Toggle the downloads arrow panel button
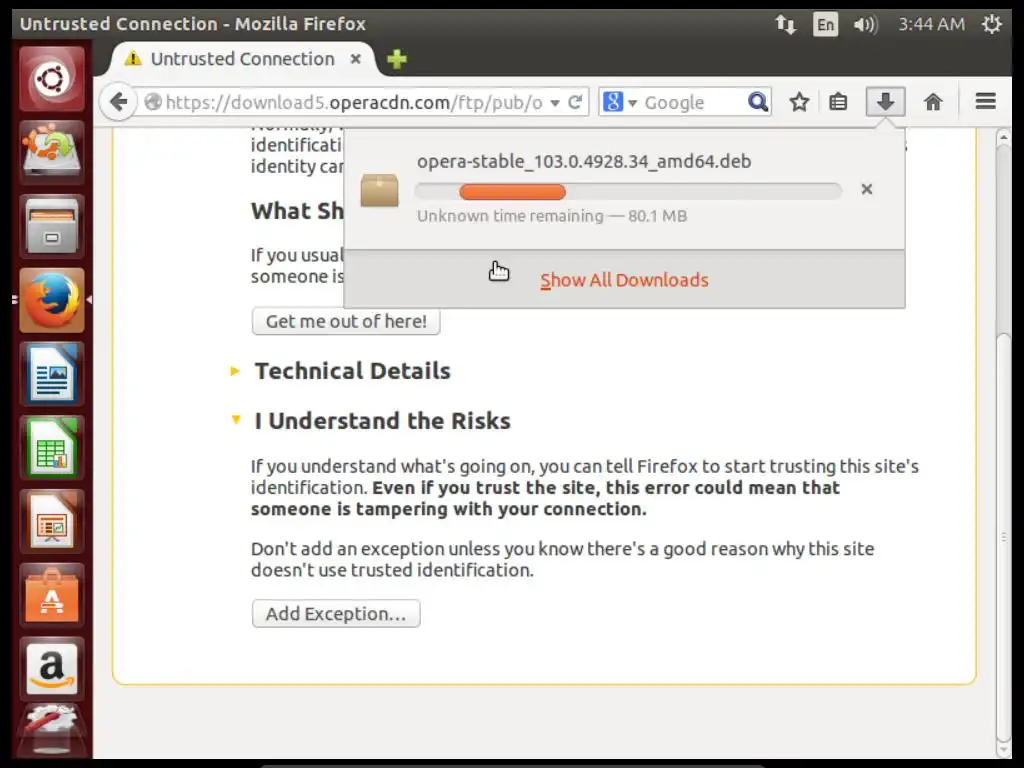This screenshot has height=768, width=1024. coord(886,102)
